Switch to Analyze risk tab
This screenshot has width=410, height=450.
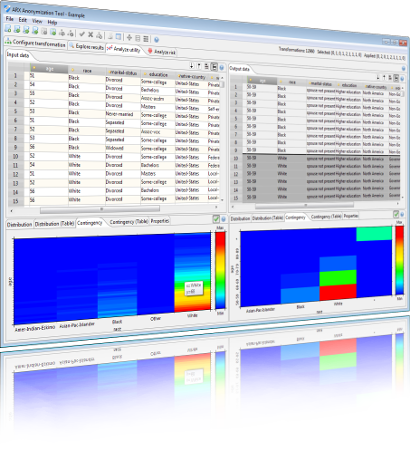click(162, 52)
